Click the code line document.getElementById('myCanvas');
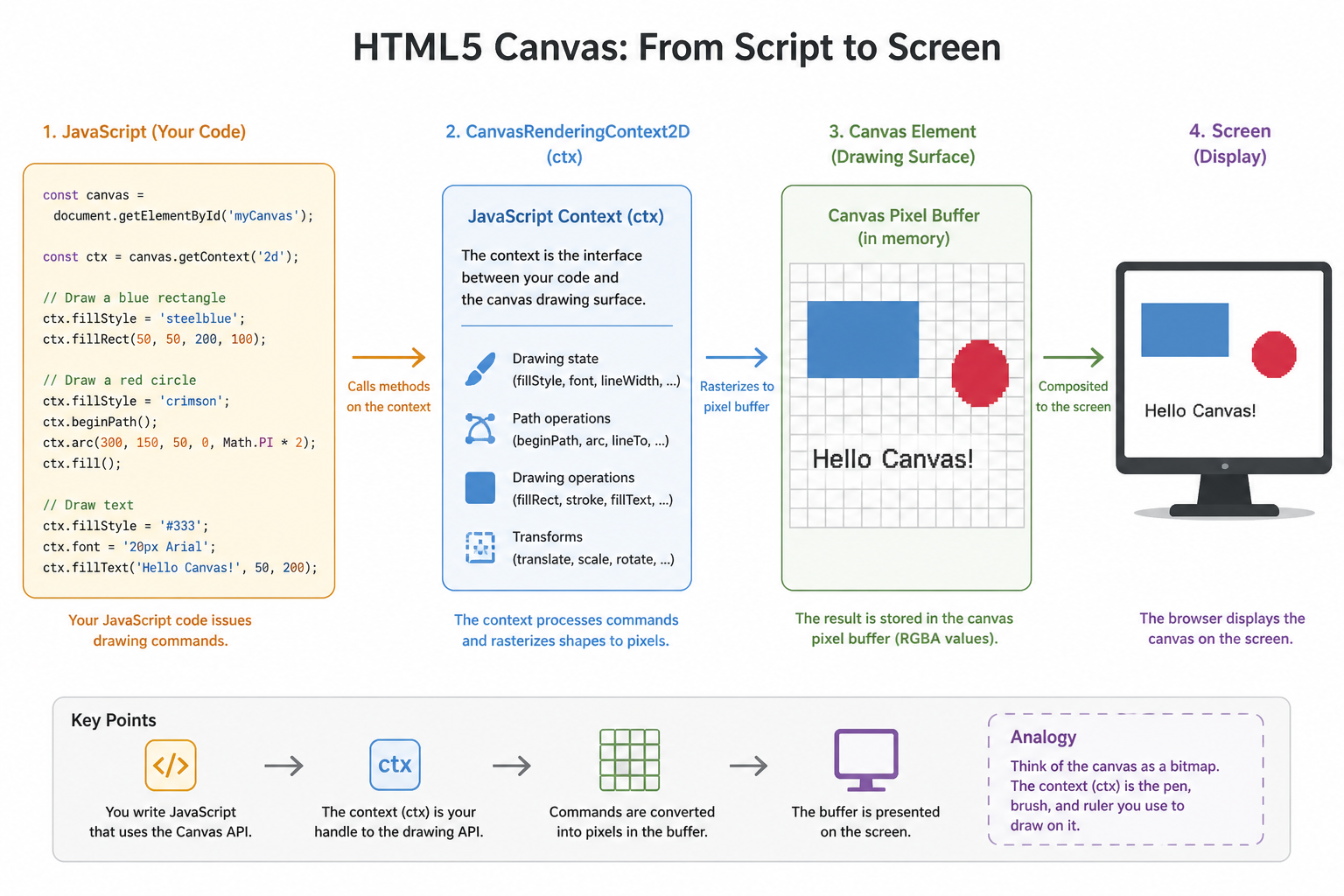Viewport: 1344px width, 896px height. 183,216
